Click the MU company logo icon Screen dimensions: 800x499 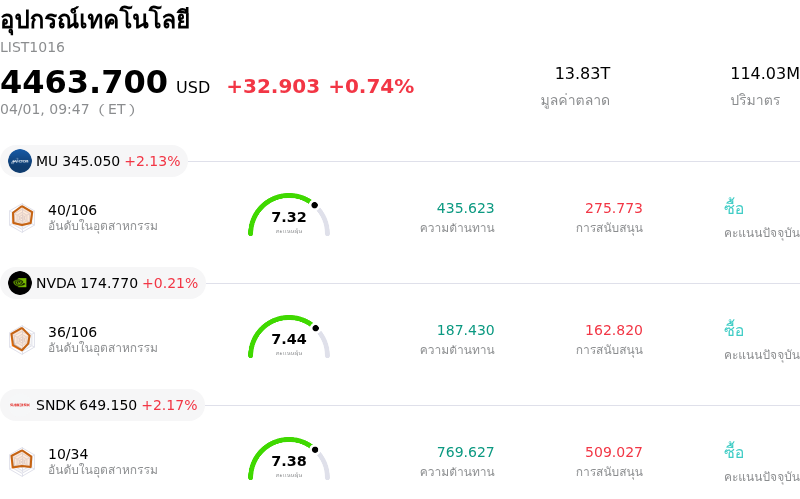coord(20,161)
